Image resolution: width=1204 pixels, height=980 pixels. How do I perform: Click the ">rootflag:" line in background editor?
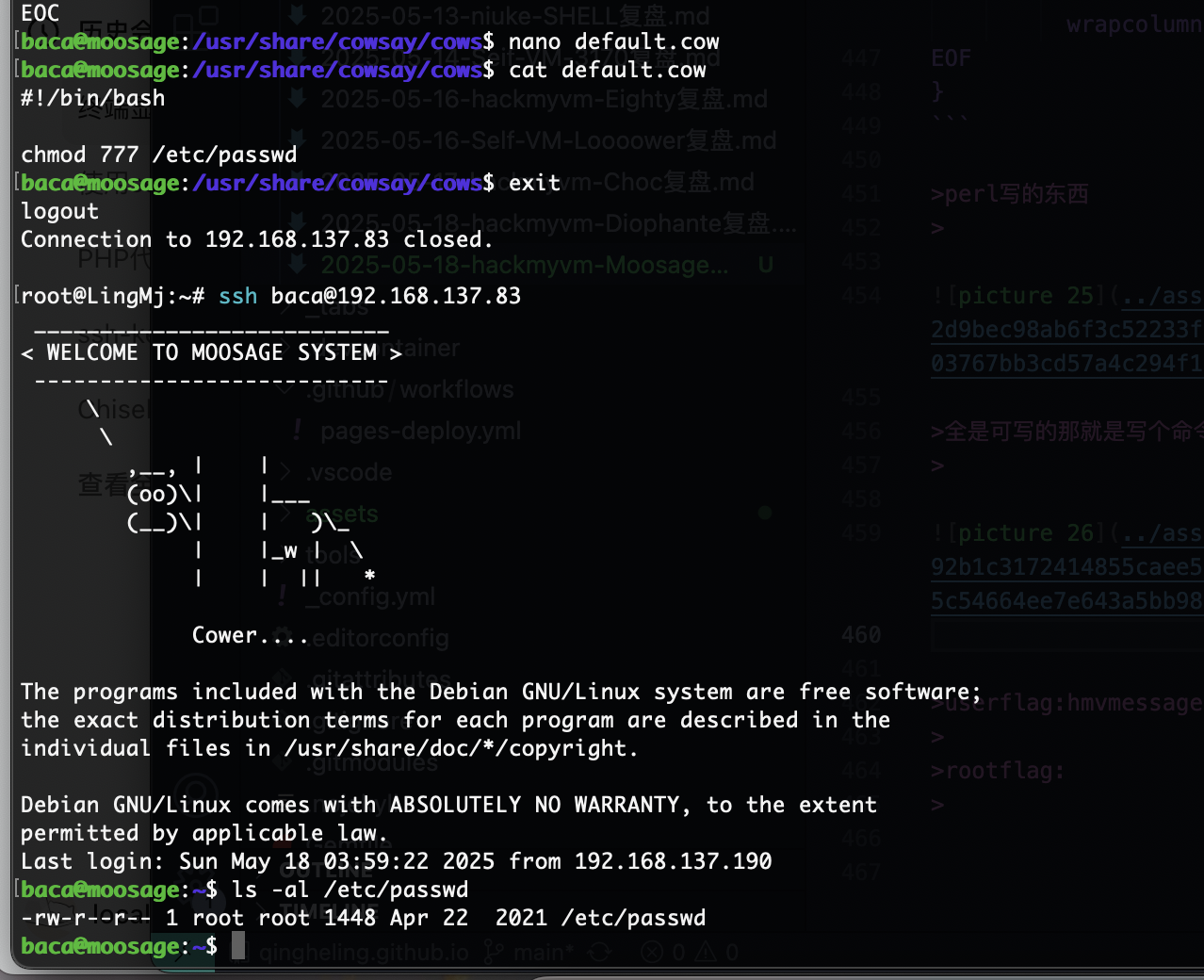click(998, 771)
